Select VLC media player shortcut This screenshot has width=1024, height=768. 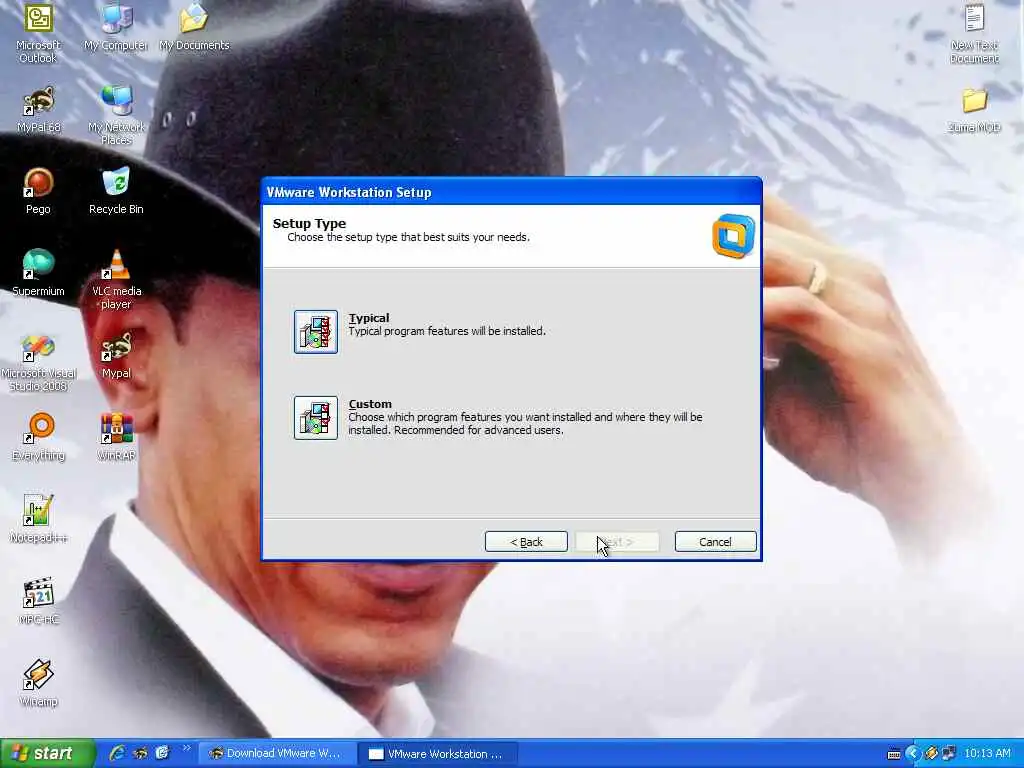click(x=116, y=280)
